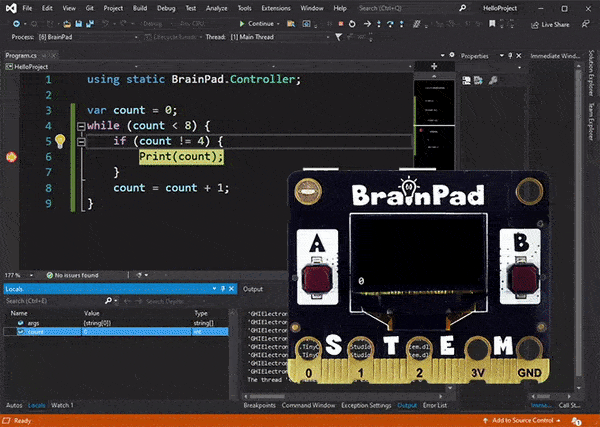Open the Git menu
The height and width of the screenshot is (427, 600).
coord(90,8)
